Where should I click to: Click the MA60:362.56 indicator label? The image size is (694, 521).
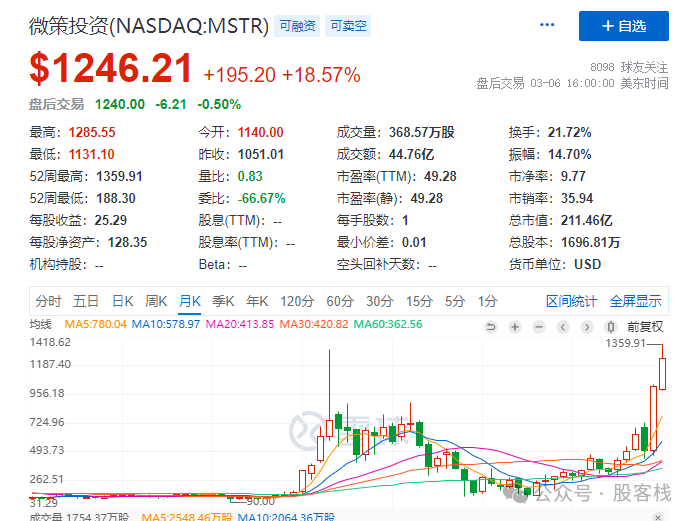click(388, 324)
